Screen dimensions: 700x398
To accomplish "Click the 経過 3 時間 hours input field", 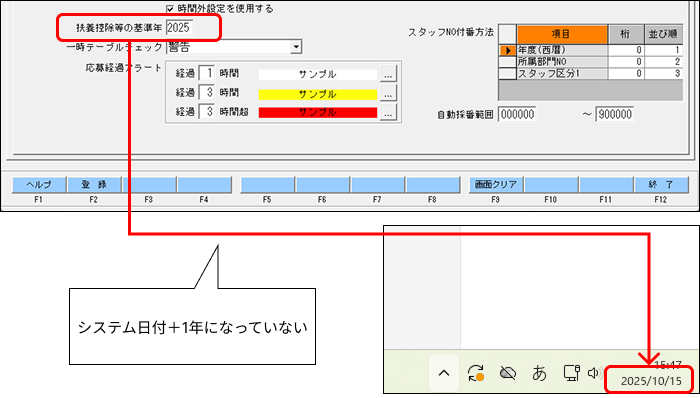I will point(206,93).
